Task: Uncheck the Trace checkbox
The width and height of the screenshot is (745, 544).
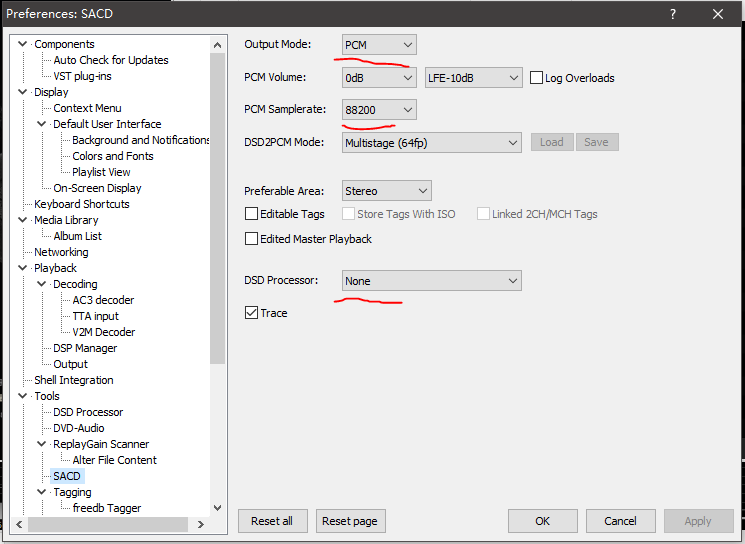Action: pos(252,313)
